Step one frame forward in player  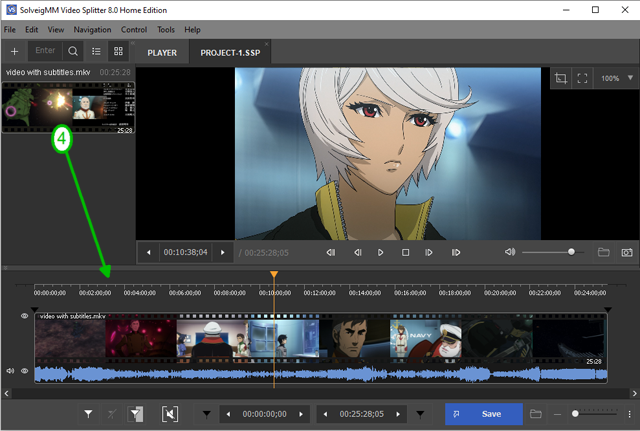pos(429,252)
